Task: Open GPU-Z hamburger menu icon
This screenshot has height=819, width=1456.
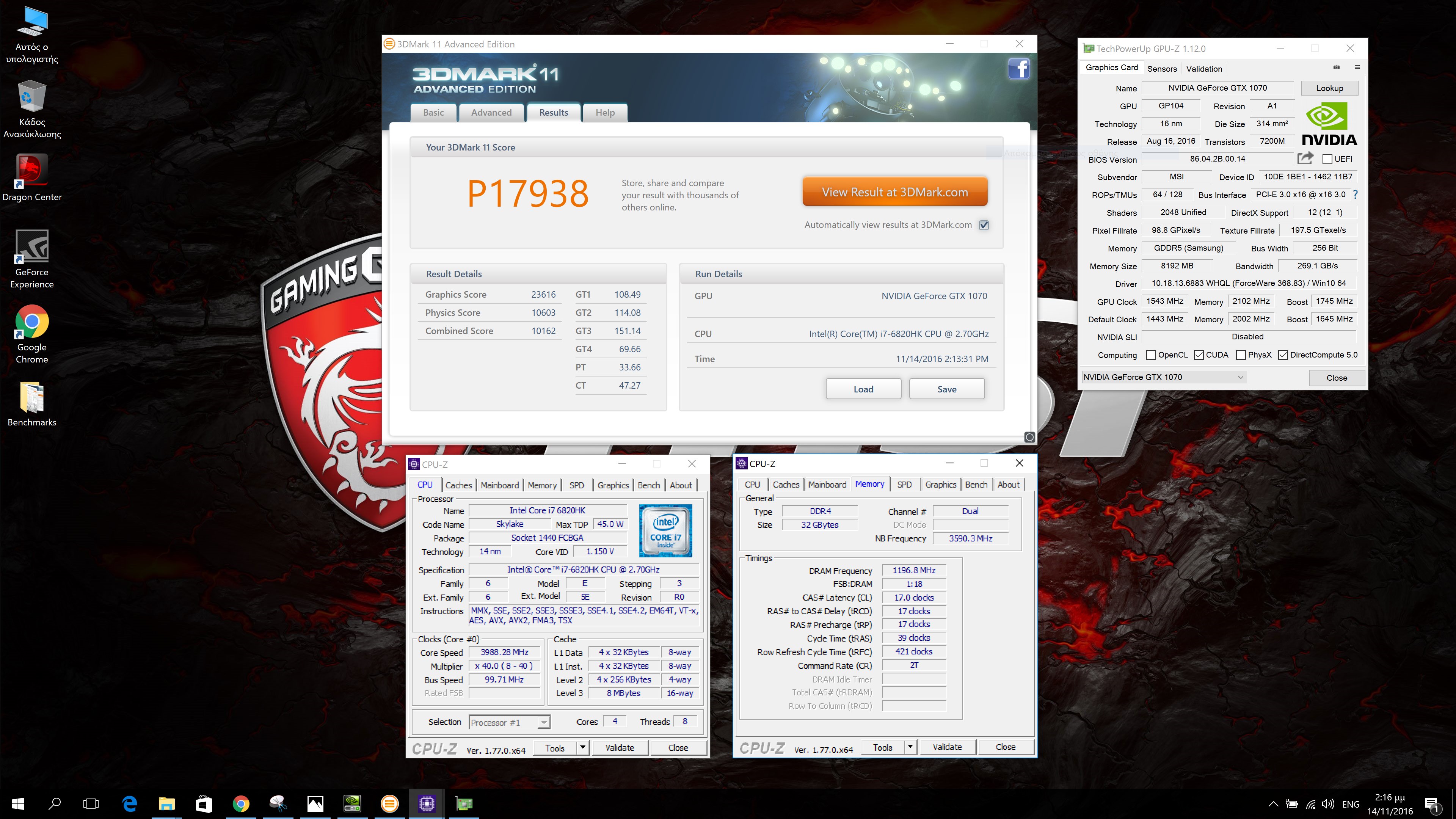Action: click(x=1357, y=67)
